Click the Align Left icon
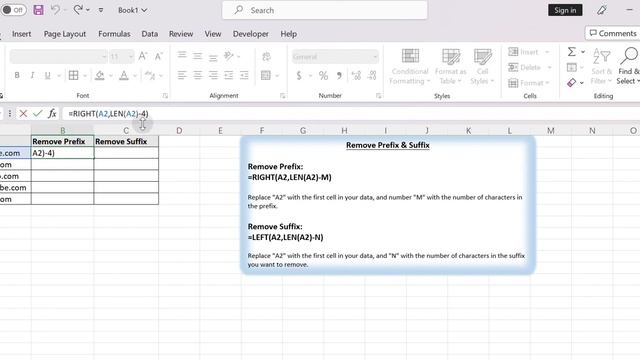Viewport: 640px width, 360px height. pyautogui.click(x=182, y=75)
